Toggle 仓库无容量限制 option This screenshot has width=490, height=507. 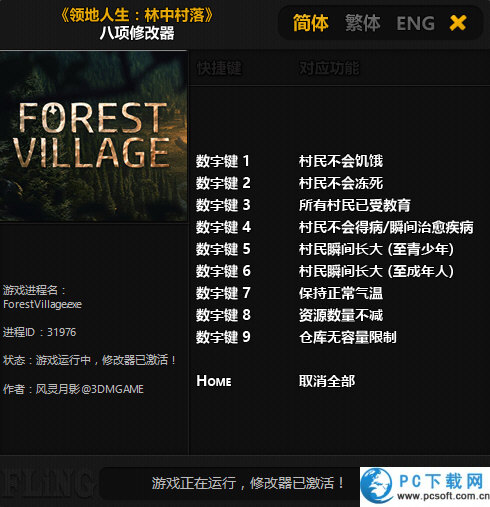pos(348,337)
